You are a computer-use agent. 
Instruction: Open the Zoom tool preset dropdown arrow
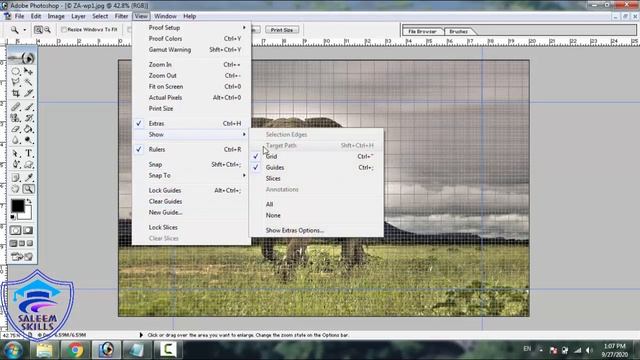coord(24,30)
